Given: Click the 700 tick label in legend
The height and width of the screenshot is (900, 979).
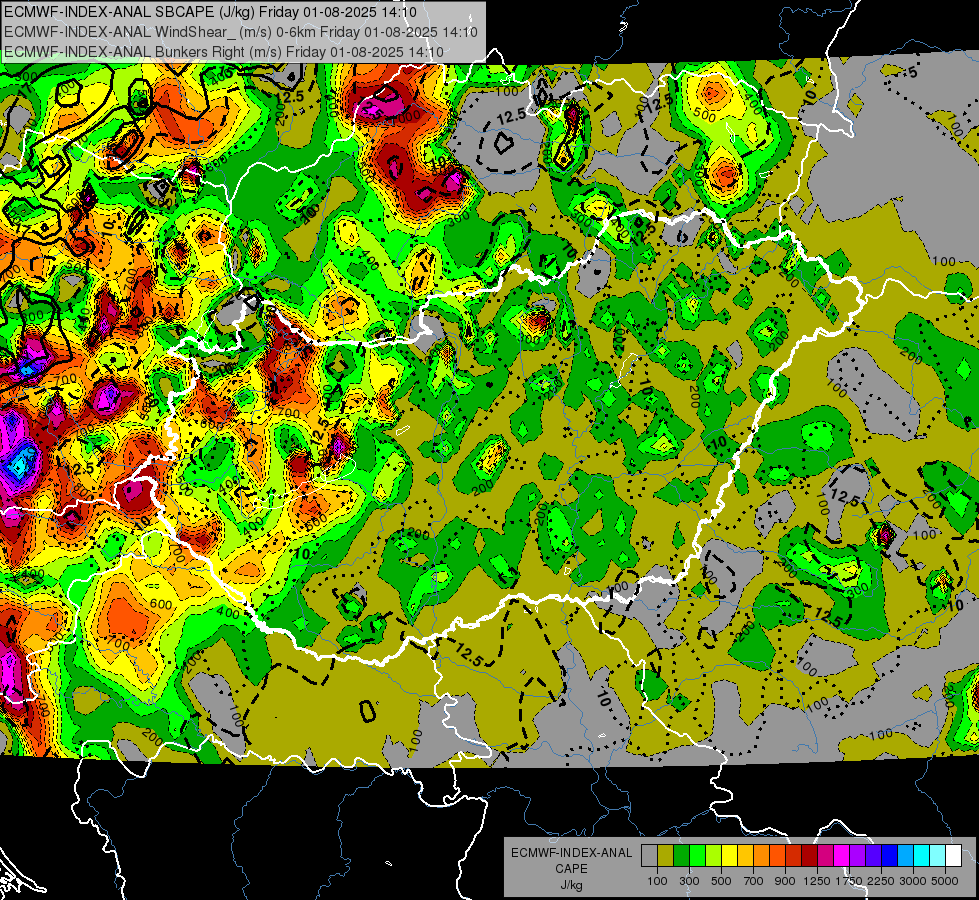Looking at the screenshot, I should click(754, 881).
